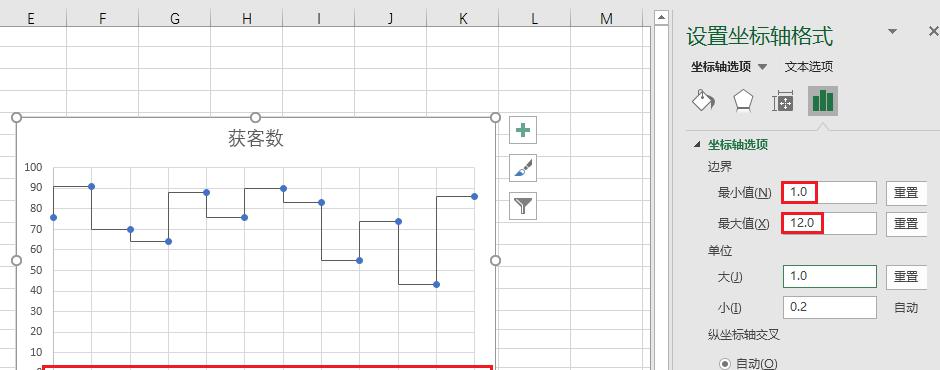Viewport: 940px width, 370px height.
Task: Open the Chart Elements plus button
Action: (523, 130)
